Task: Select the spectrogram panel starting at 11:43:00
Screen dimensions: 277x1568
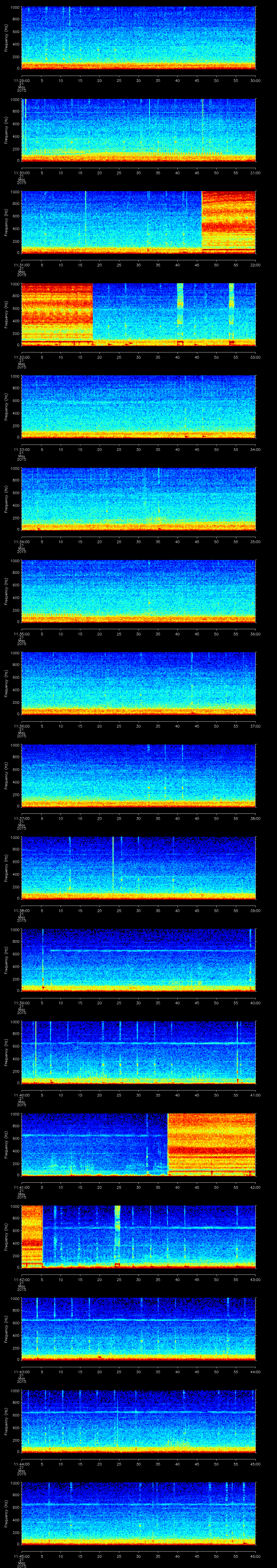Action: click(139, 1329)
